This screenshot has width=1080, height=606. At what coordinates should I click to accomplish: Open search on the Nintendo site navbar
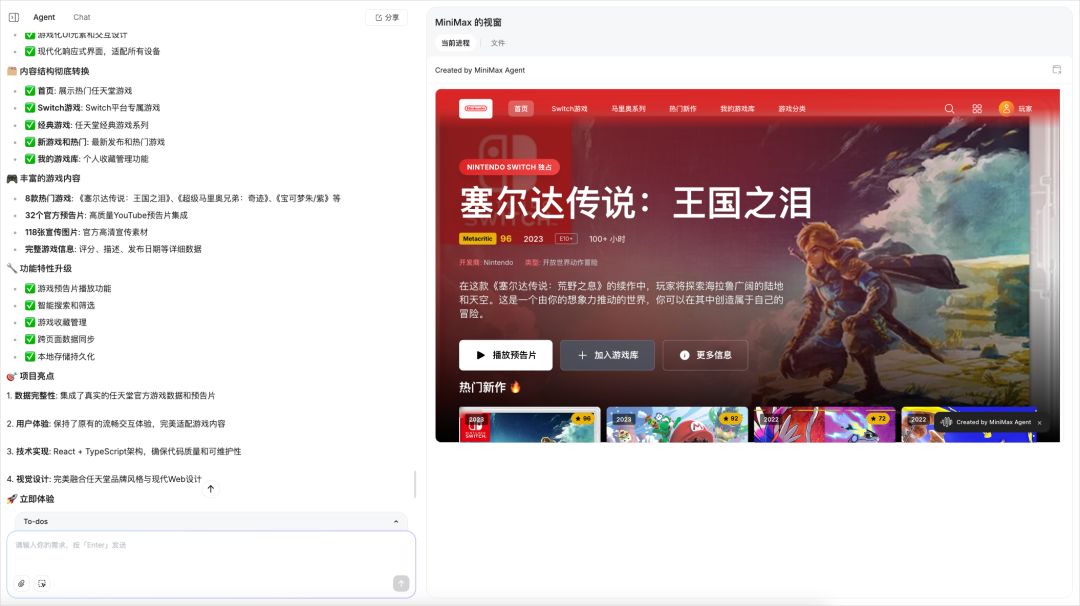948,109
